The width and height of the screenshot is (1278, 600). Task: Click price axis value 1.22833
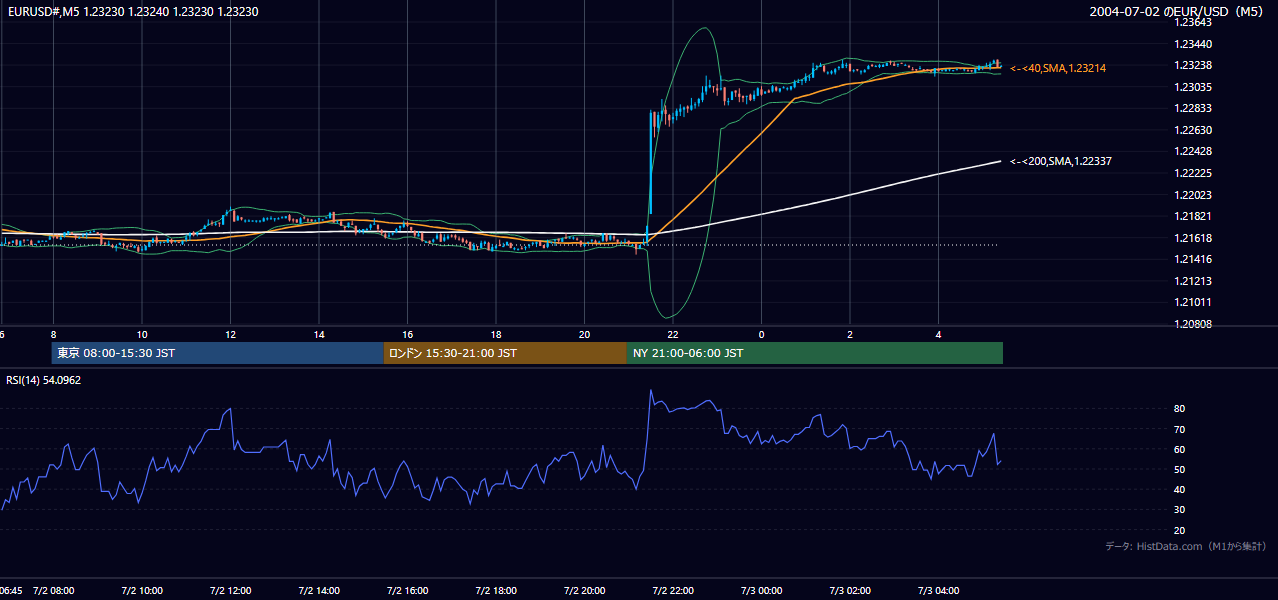coord(1195,109)
